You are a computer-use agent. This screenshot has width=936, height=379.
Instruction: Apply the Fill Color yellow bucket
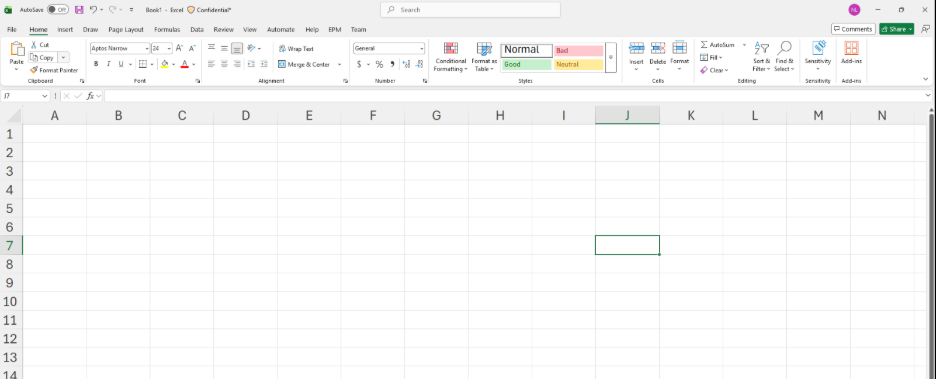pos(165,64)
